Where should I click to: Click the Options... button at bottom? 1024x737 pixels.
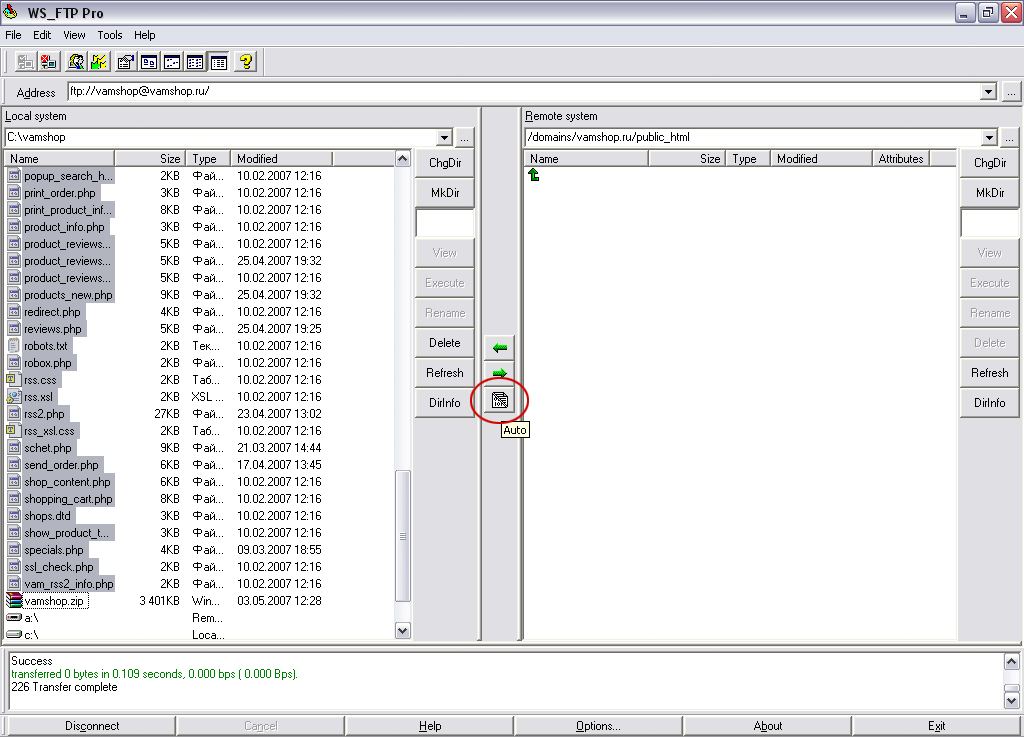tap(598, 726)
